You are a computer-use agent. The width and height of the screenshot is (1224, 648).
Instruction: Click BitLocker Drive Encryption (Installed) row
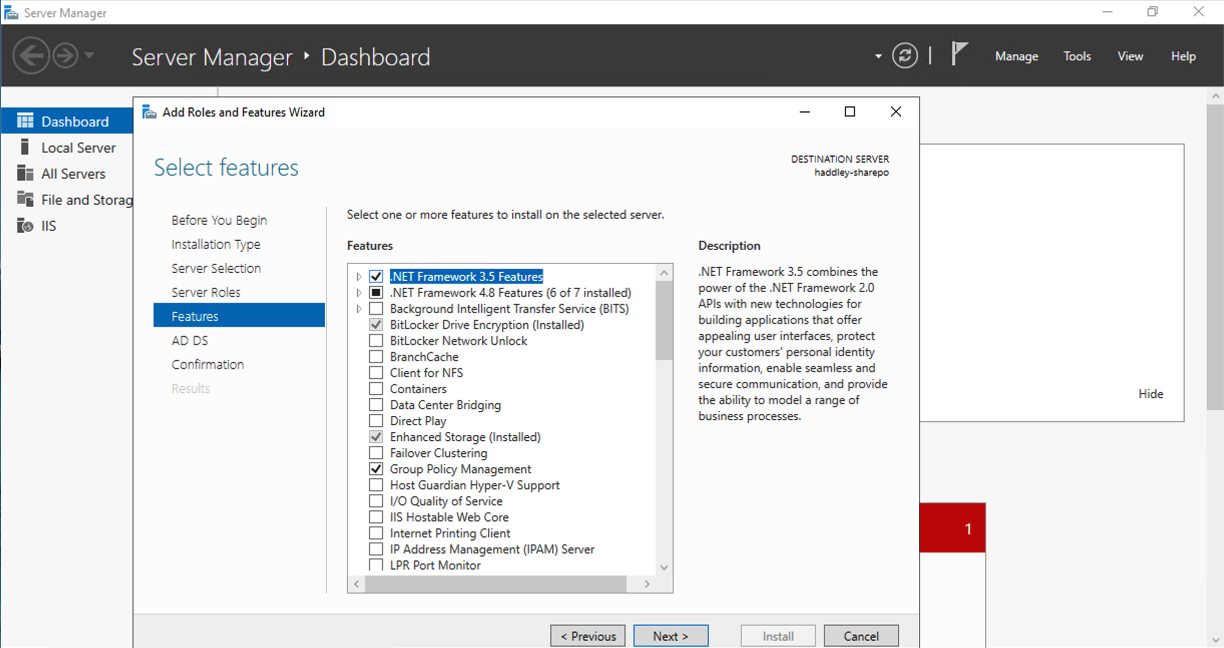pos(487,325)
